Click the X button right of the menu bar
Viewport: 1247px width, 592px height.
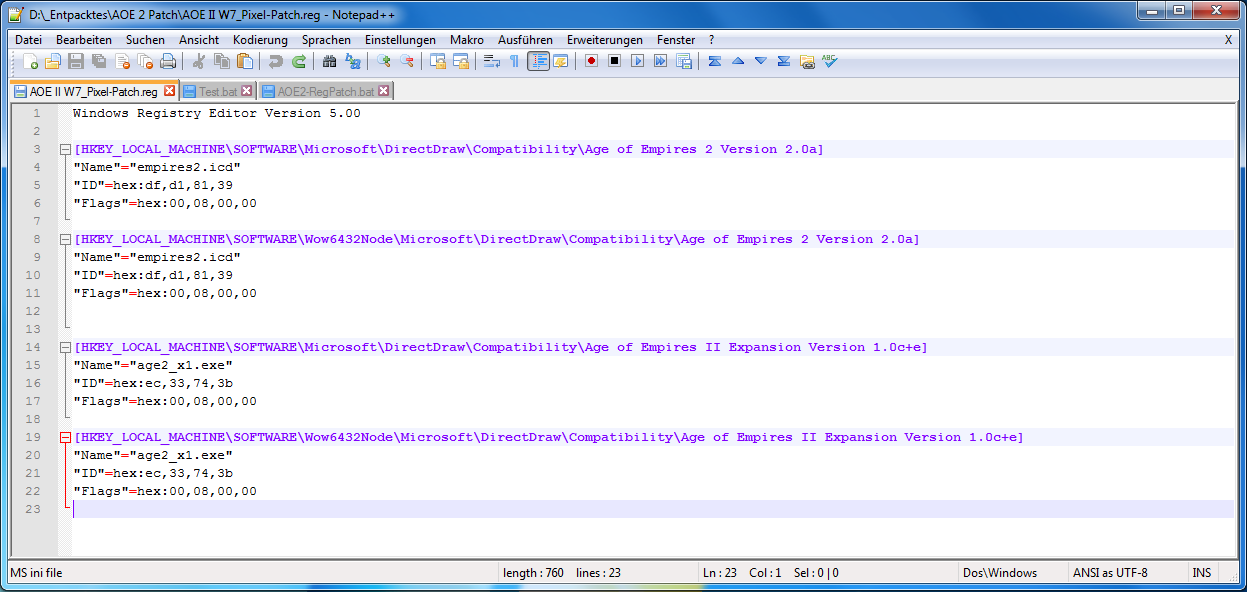pos(1228,40)
